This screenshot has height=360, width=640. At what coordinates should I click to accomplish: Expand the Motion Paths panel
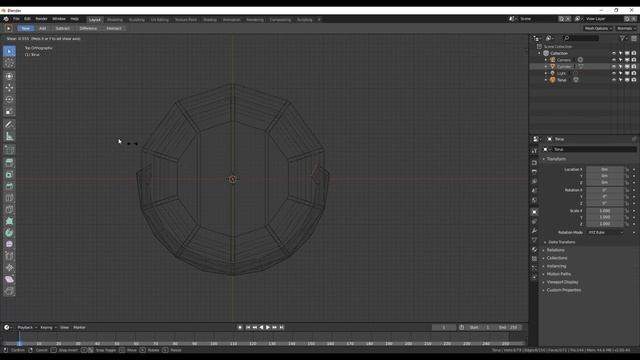point(559,274)
